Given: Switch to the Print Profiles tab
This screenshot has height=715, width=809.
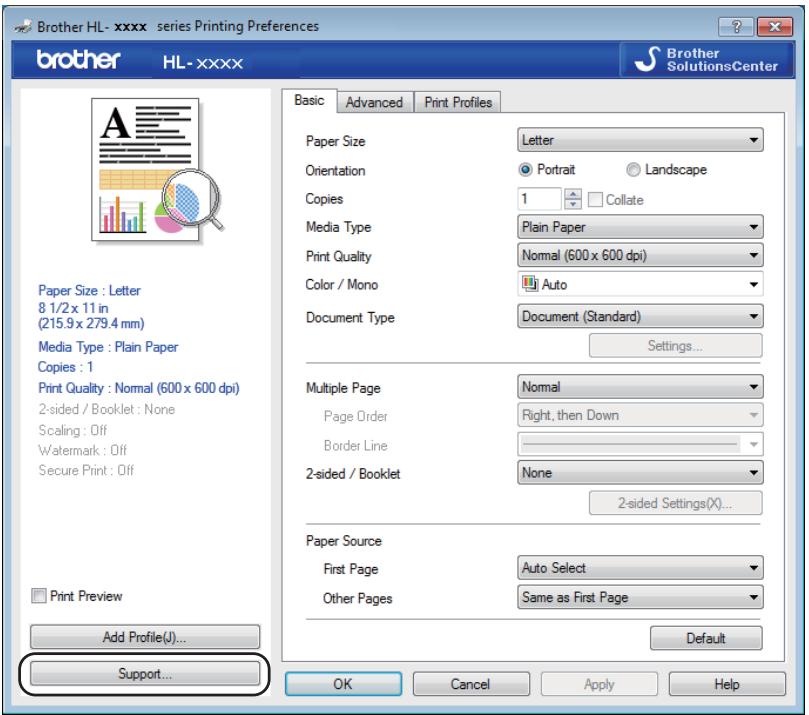Looking at the screenshot, I should 458,102.
